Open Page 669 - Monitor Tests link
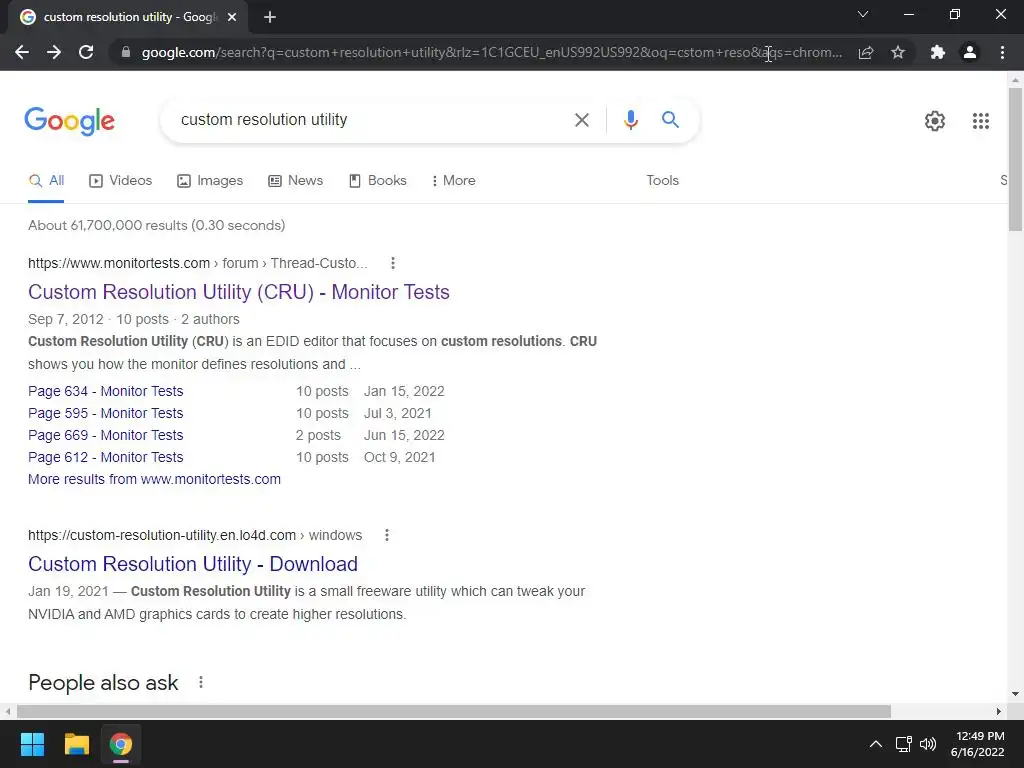The width and height of the screenshot is (1024, 768). (x=106, y=436)
